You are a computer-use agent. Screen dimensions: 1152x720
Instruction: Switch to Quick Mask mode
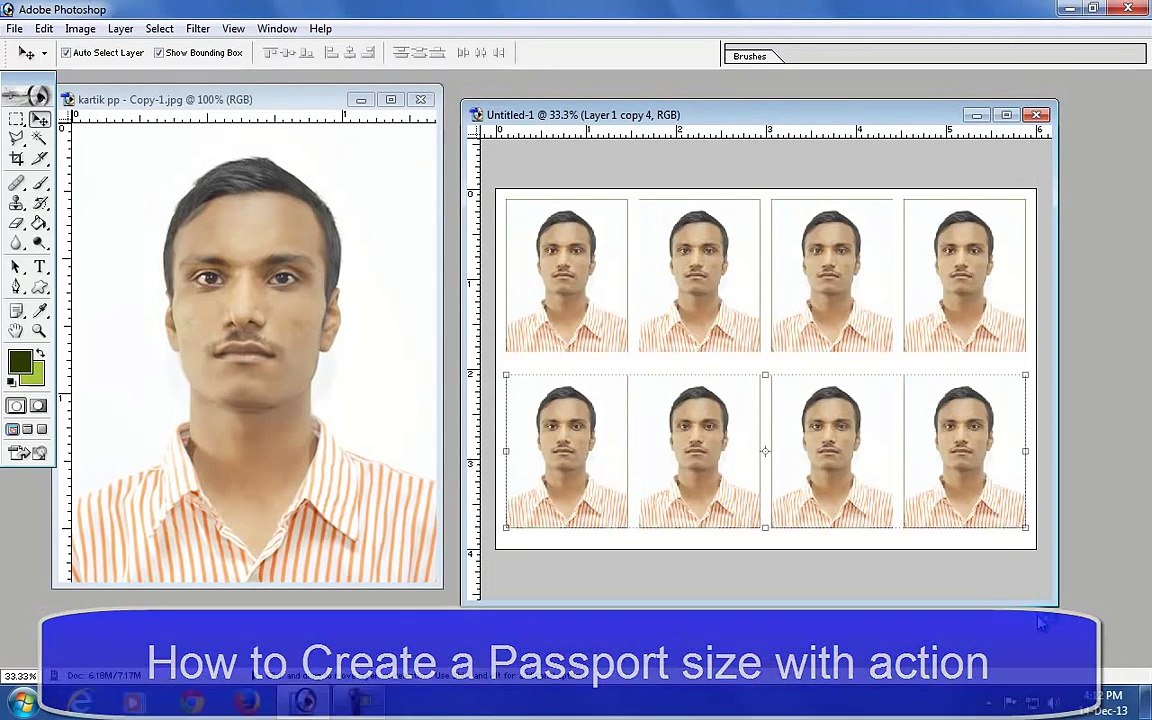pyautogui.click(x=39, y=406)
